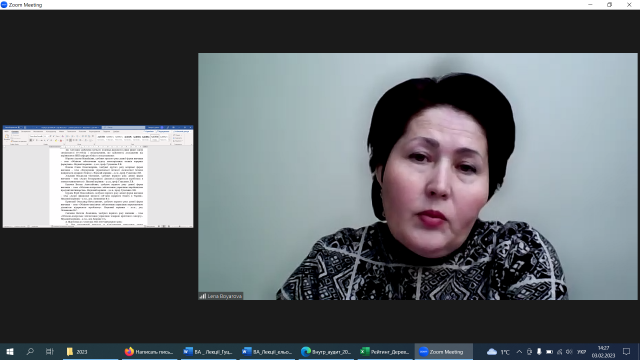Minimize the Zoom Meeting window
Image resolution: width=640 pixels, height=360 pixels.
click(x=590, y=5)
